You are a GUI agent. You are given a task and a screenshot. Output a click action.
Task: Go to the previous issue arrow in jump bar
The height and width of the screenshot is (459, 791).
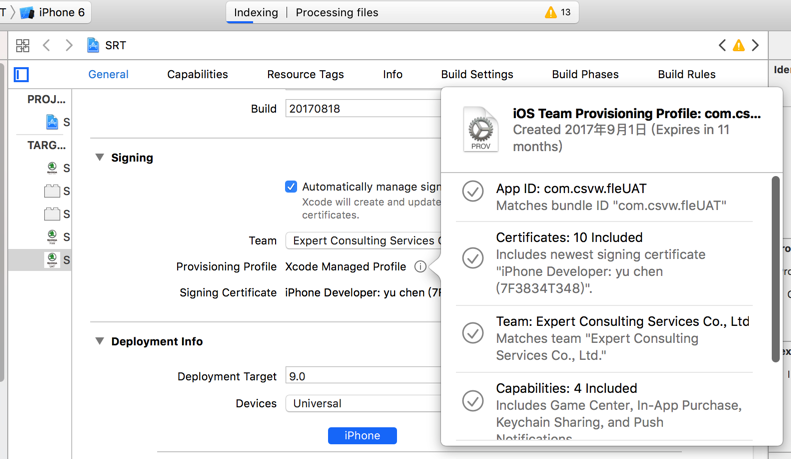722,45
